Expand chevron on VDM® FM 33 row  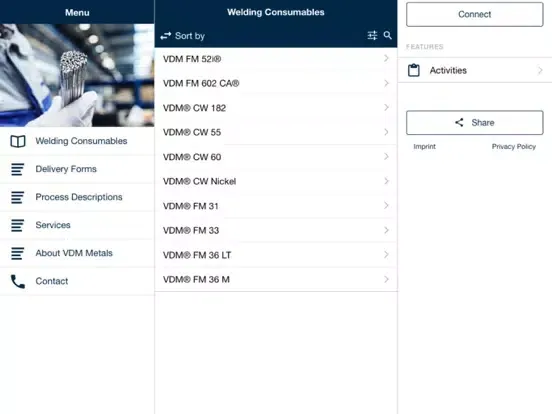pos(386,230)
